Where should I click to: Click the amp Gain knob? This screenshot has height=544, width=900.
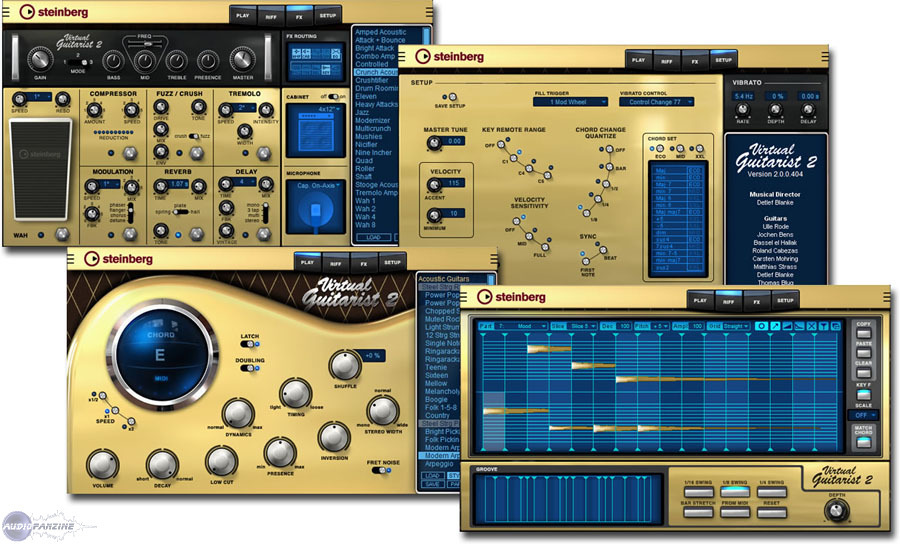[40, 60]
